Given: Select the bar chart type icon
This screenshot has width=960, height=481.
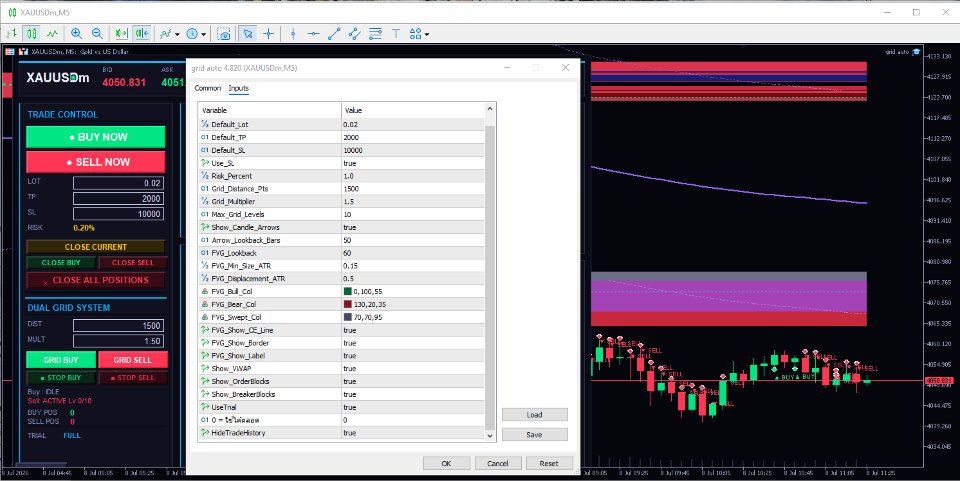Looking at the screenshot, I should click(12, 34).
